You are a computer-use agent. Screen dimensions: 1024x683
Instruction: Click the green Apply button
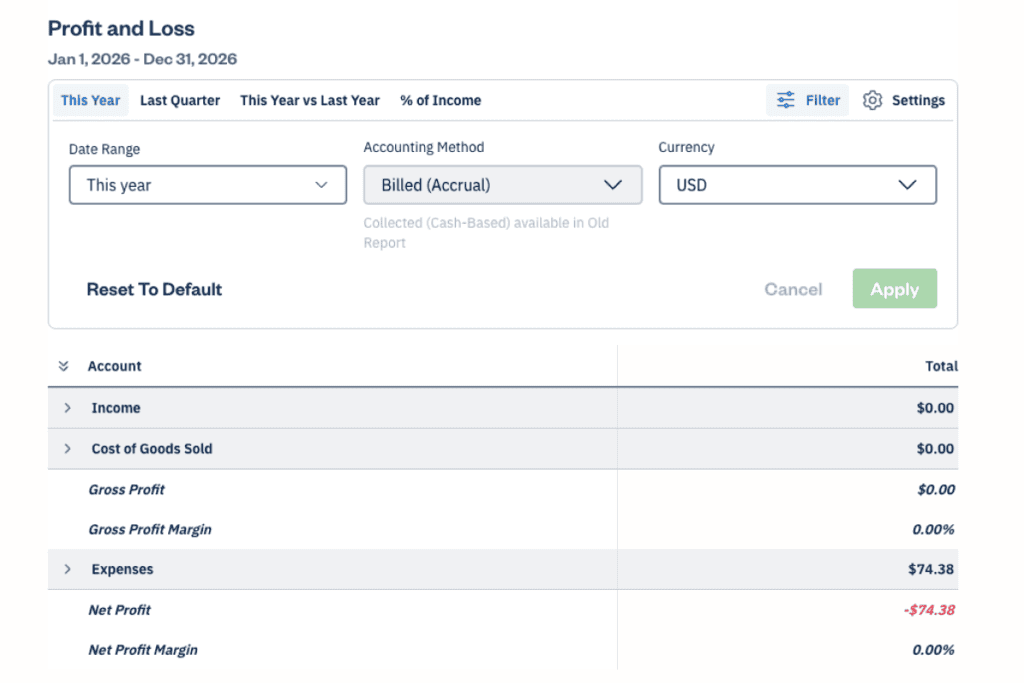point(894,289)
